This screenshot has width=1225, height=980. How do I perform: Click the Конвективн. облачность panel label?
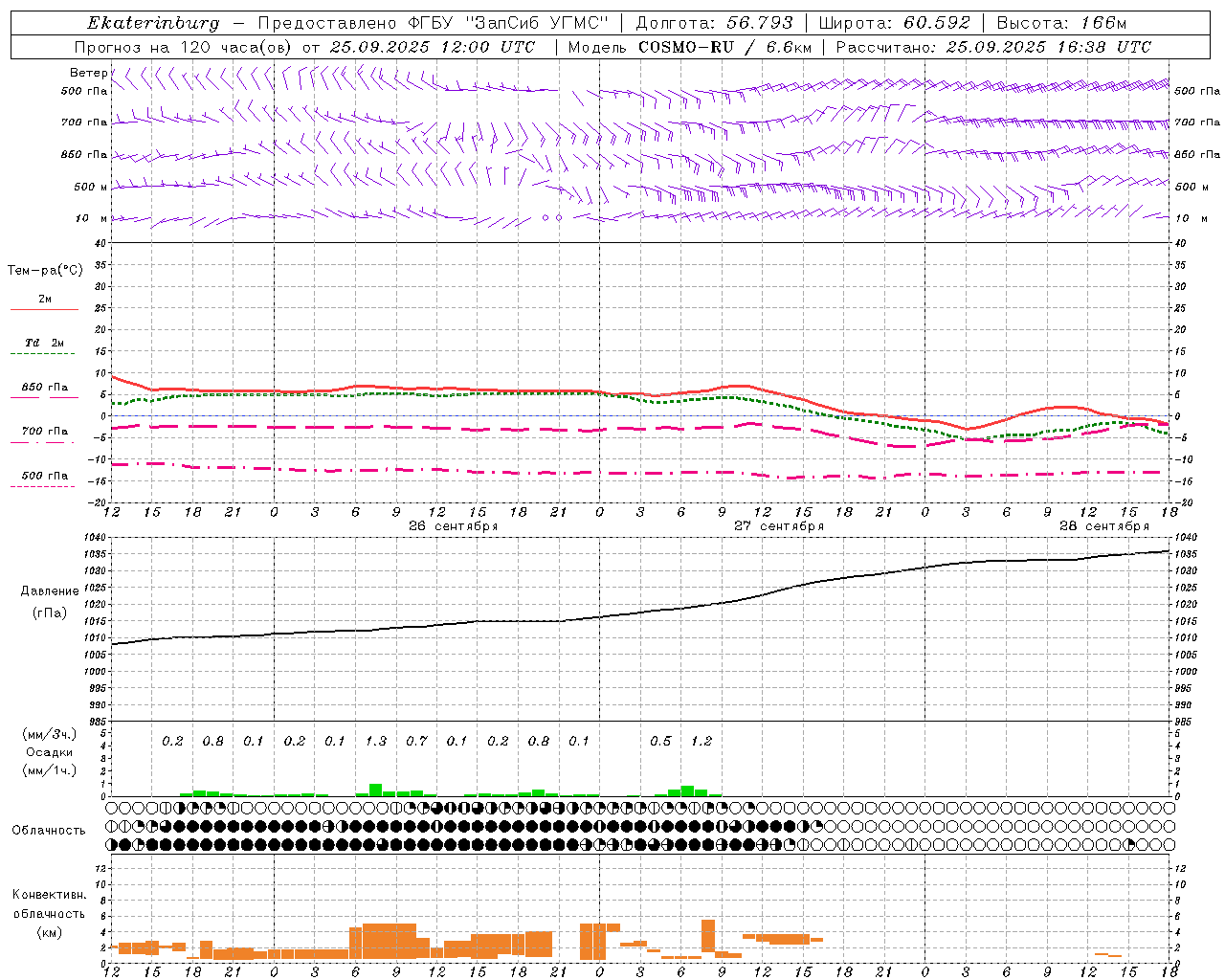[x=49, y=913]
